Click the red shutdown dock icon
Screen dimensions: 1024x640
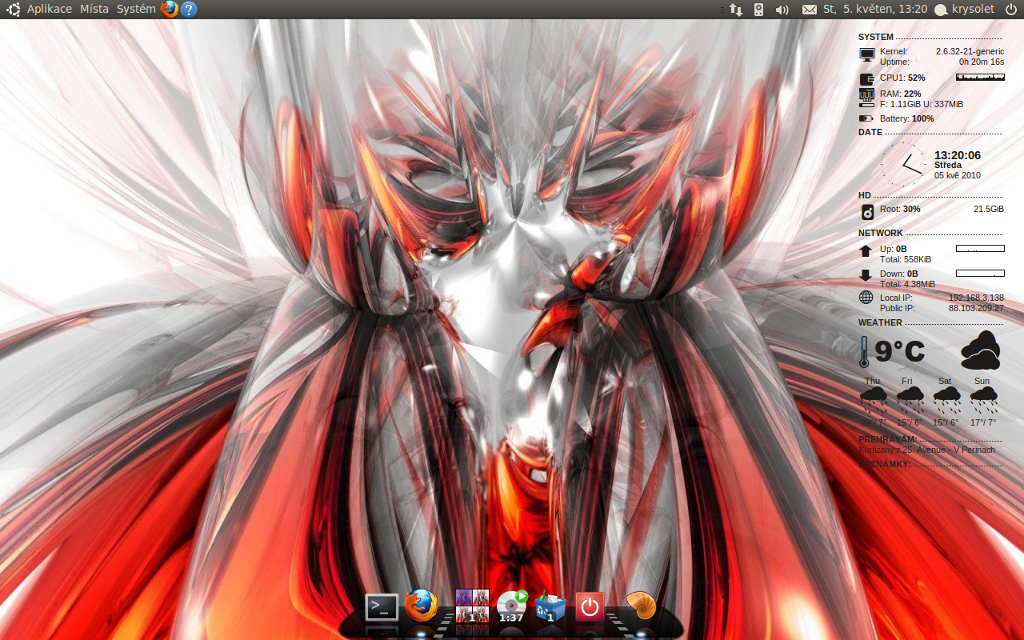(590, 607)
